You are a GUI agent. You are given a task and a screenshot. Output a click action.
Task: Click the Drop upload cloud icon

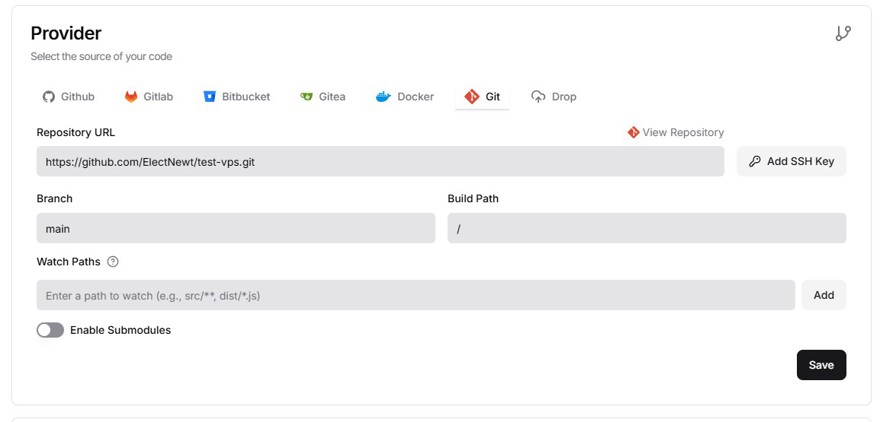[x=539, y=97]
